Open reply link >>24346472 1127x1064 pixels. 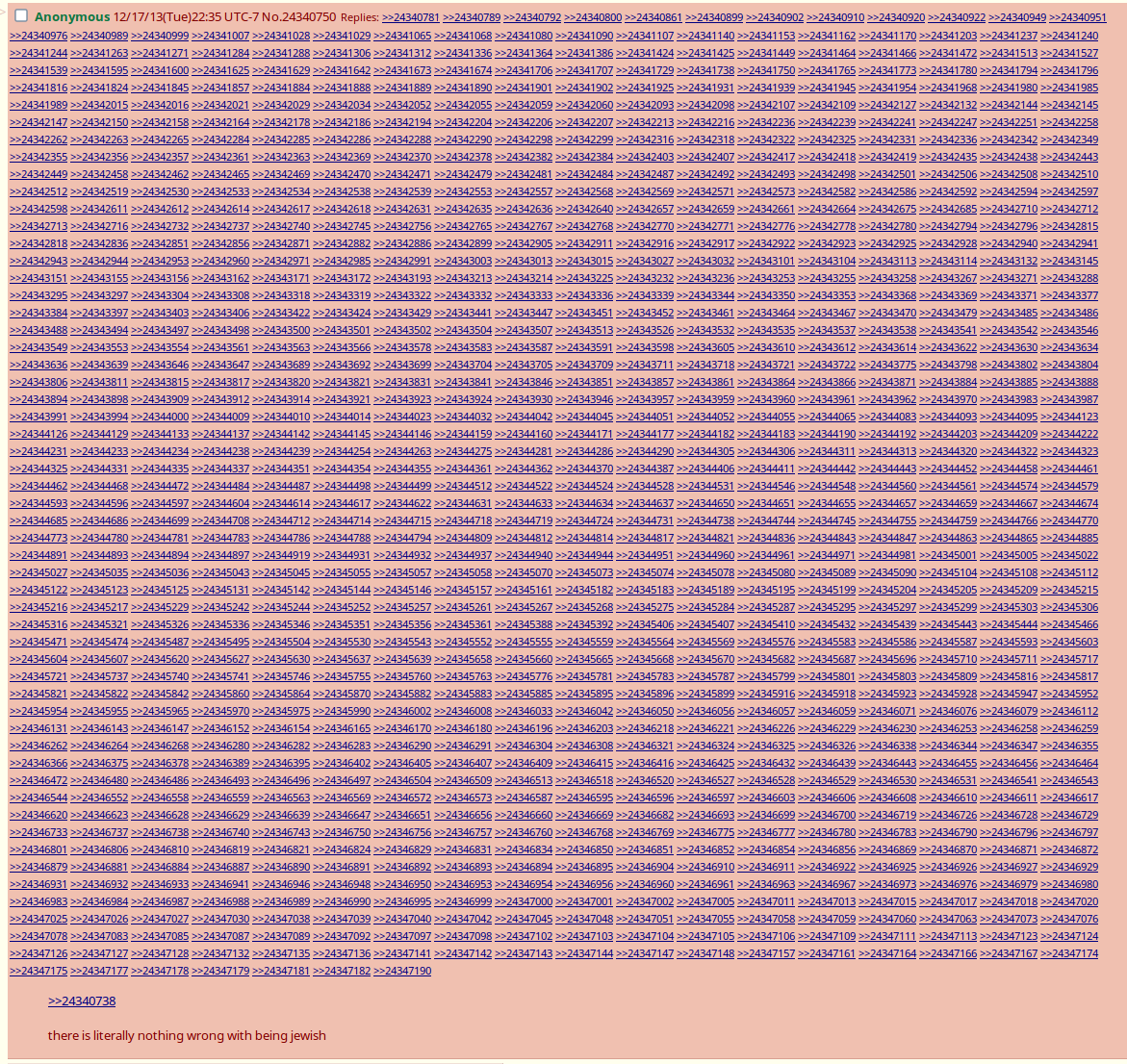(x=38, y=780)
